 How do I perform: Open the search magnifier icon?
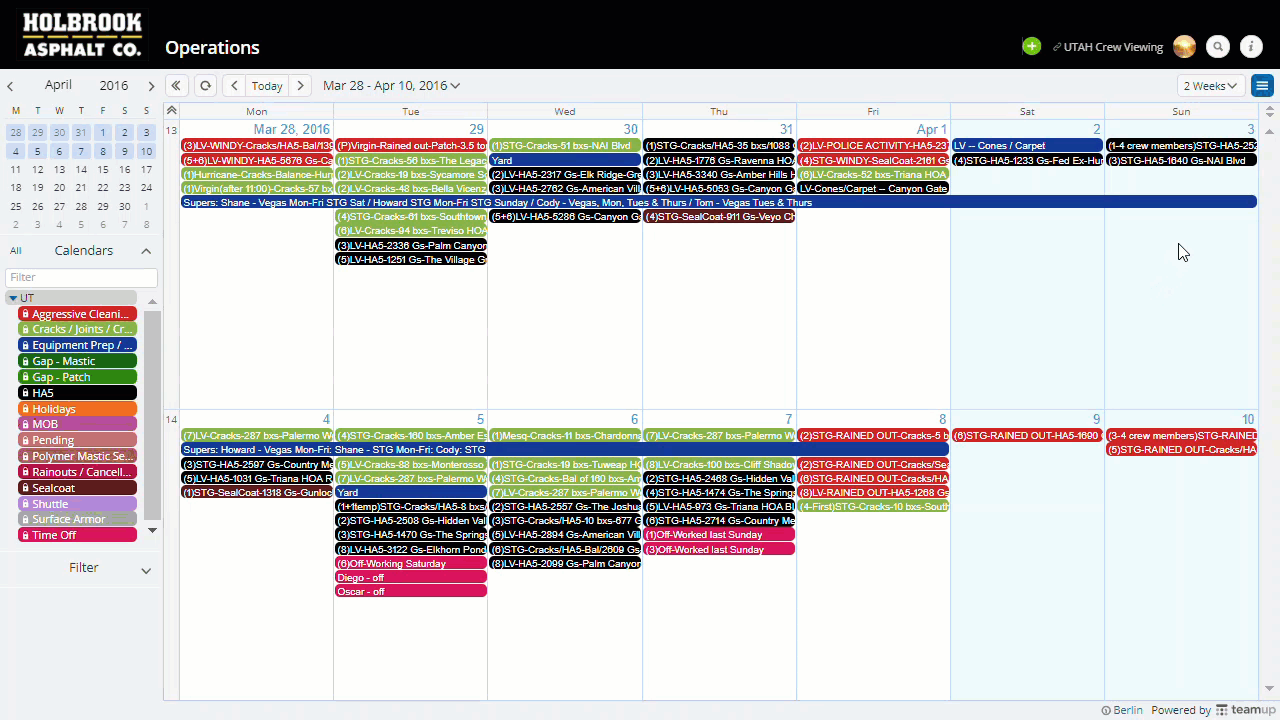click(x=1217, y=47)
